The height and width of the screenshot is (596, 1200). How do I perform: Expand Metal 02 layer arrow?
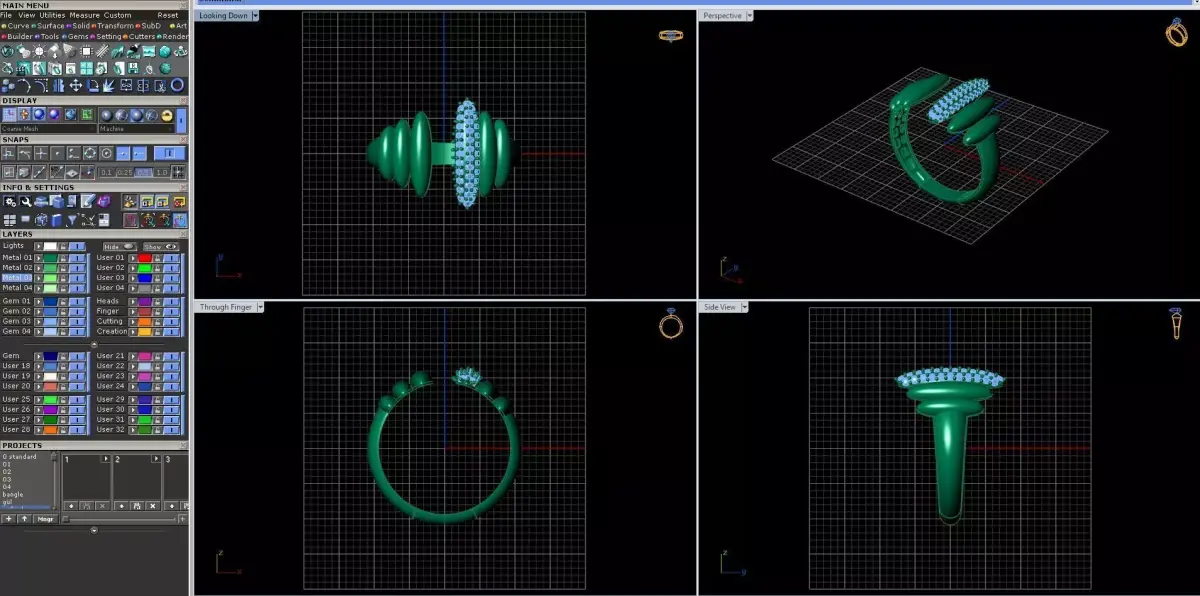coord(39,268)
